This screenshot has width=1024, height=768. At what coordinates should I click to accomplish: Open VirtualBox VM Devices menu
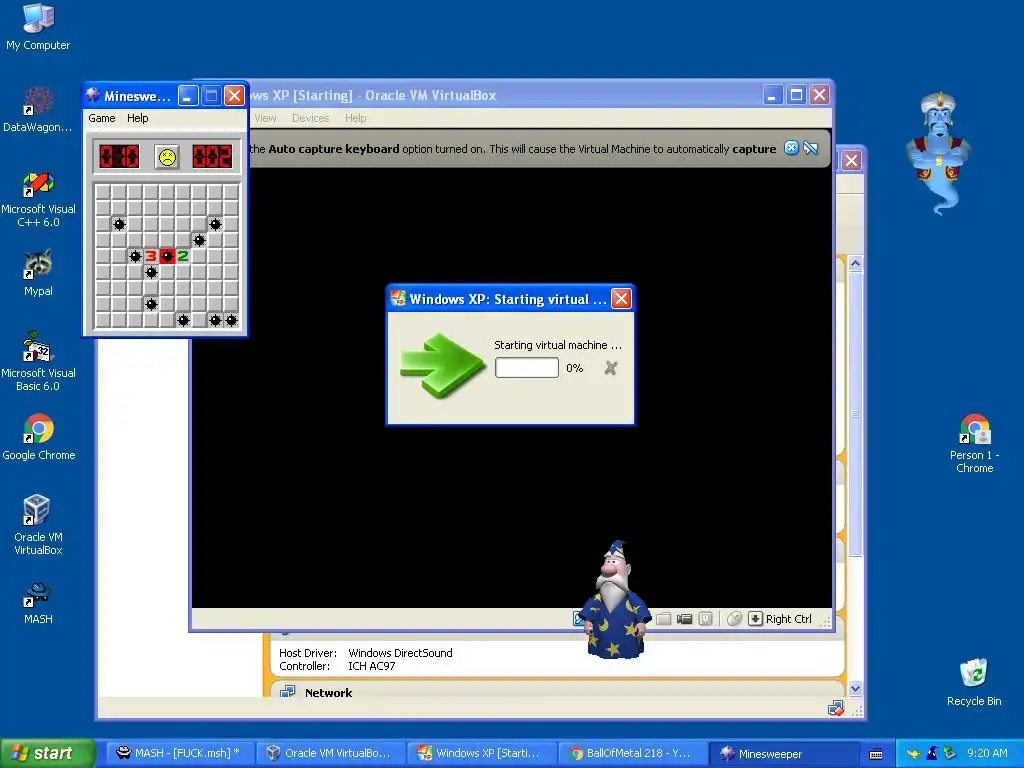(x=310, y=118)
